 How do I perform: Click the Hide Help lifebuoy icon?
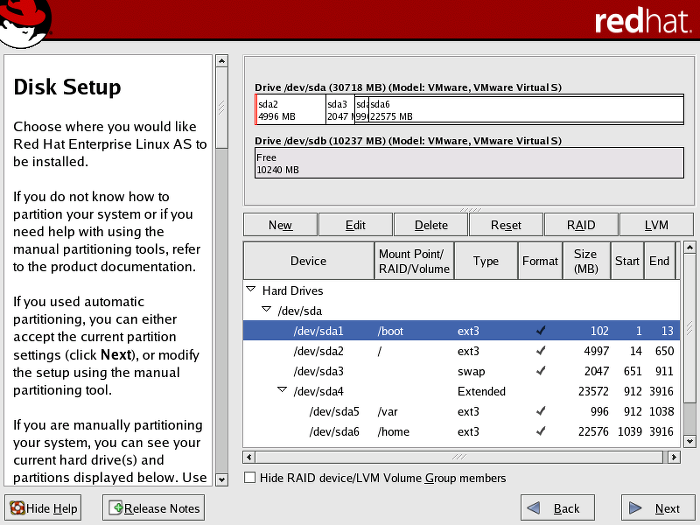pos(17,508)
